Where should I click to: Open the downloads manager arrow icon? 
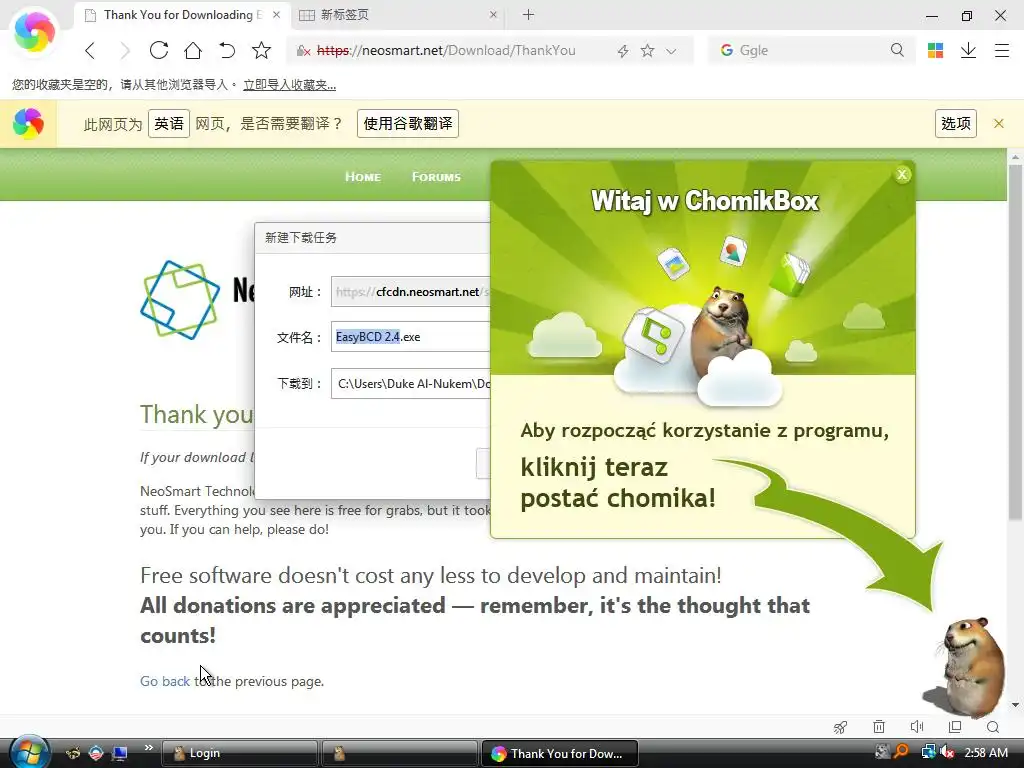pos(968,50)
